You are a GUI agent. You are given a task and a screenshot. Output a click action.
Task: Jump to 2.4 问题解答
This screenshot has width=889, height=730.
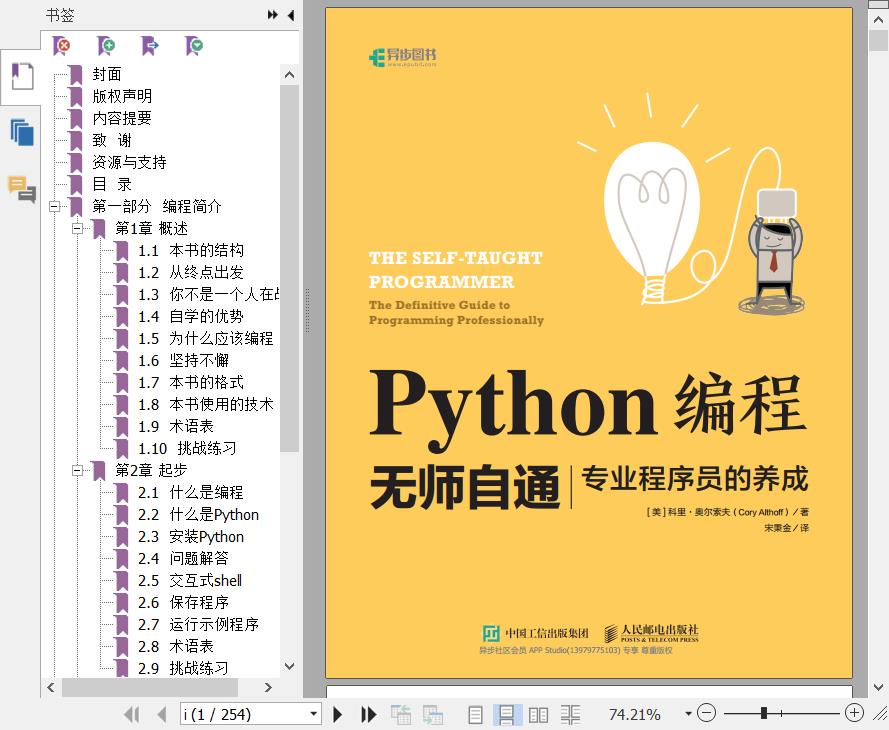pyautogui.click(x=183, y=558)
